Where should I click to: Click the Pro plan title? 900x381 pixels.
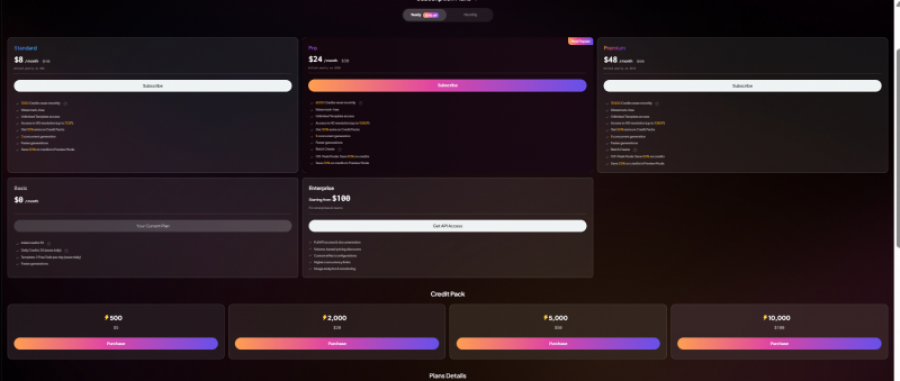pyautogui.click(x=313, y=48)
